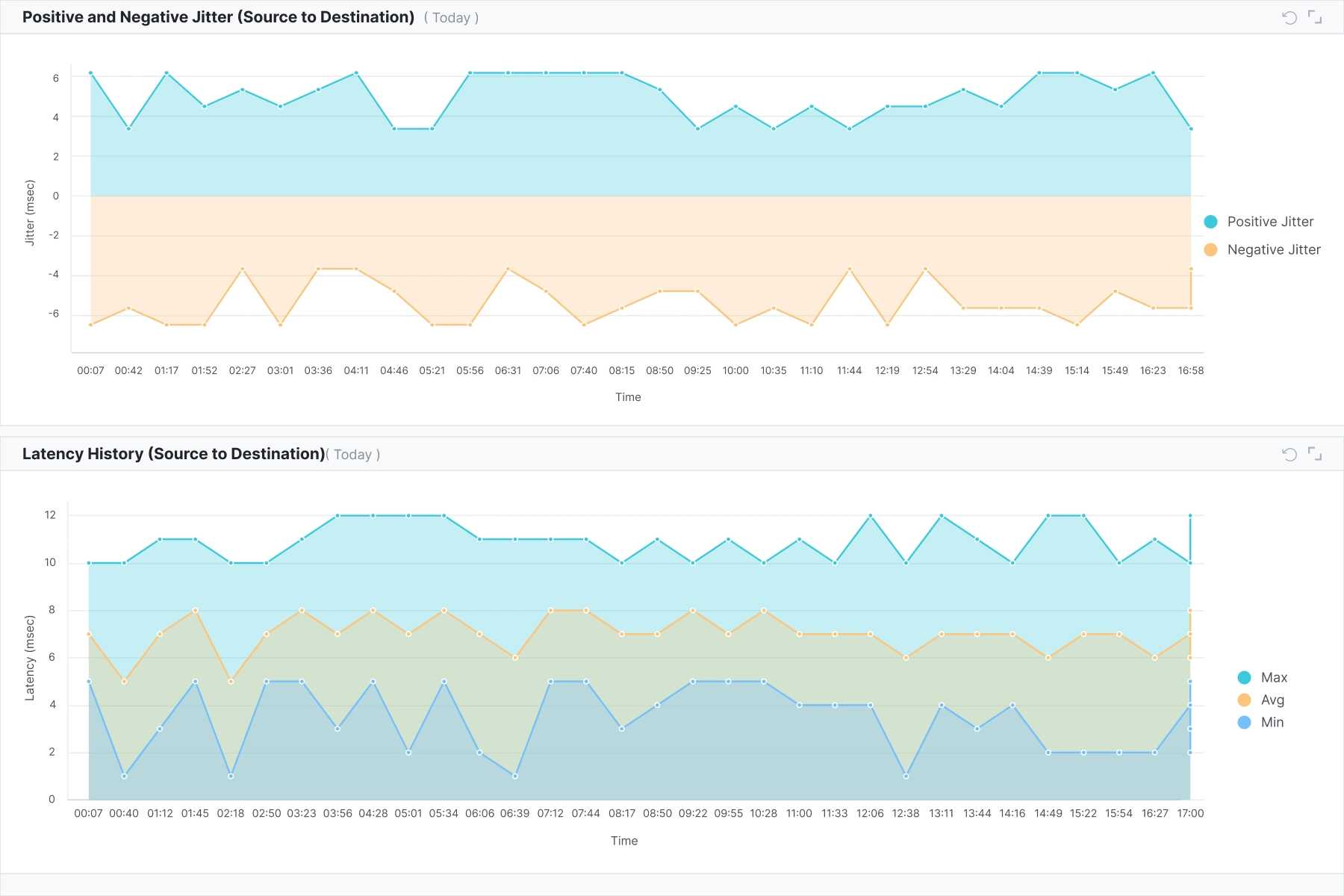
Task: Click the '12' value on Latency y-axis
Action: (50, 514)
